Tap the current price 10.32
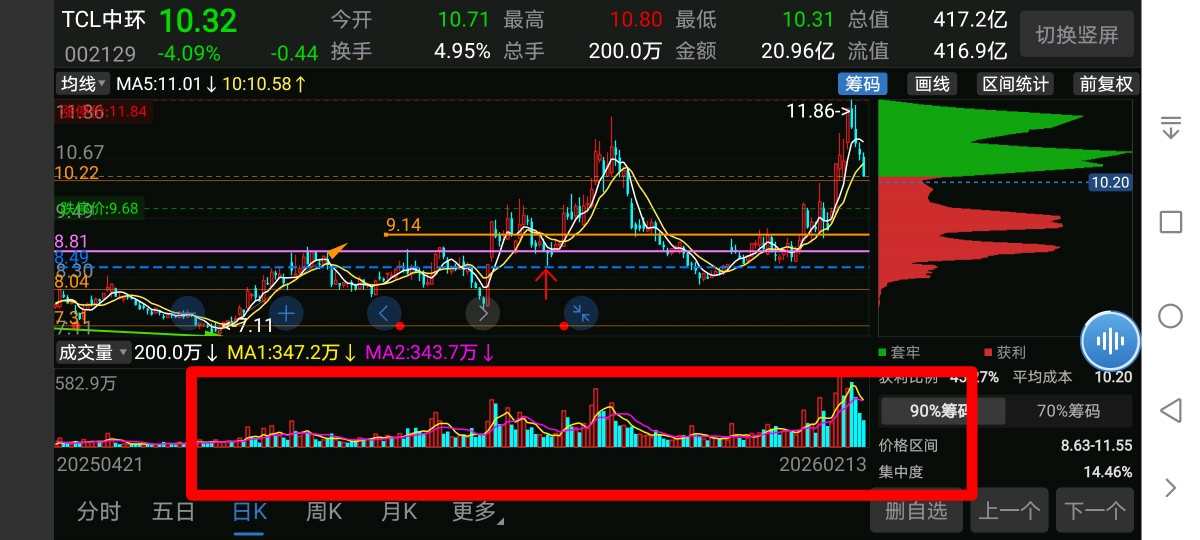 (x=198, y=20)
